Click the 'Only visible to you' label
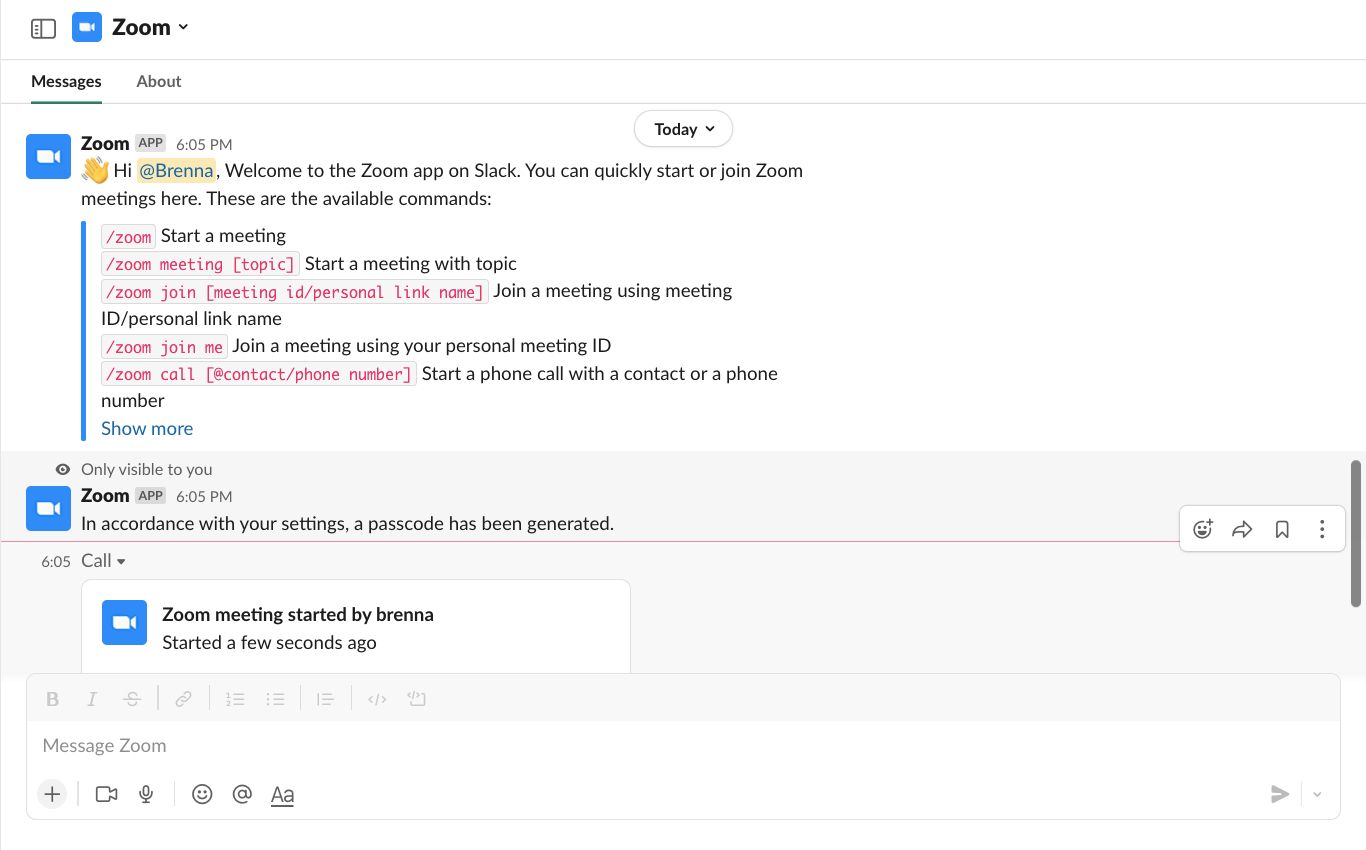Screen dimensions: 1366x850 click(147, 469)
